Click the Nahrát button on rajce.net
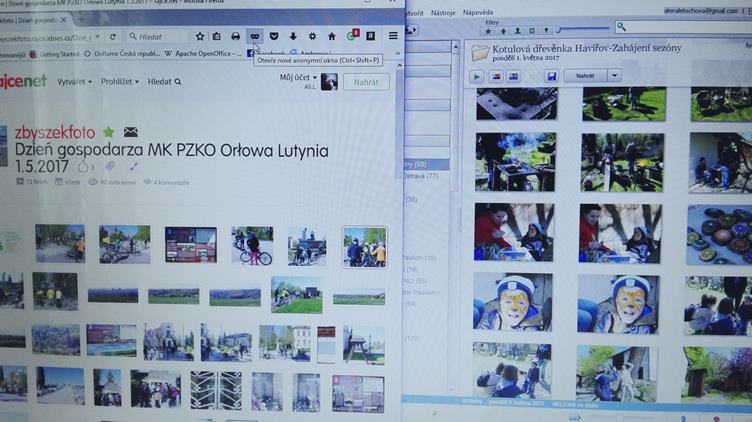The width and height of the screenshot is (752, 422). click(x=366, y=82)
